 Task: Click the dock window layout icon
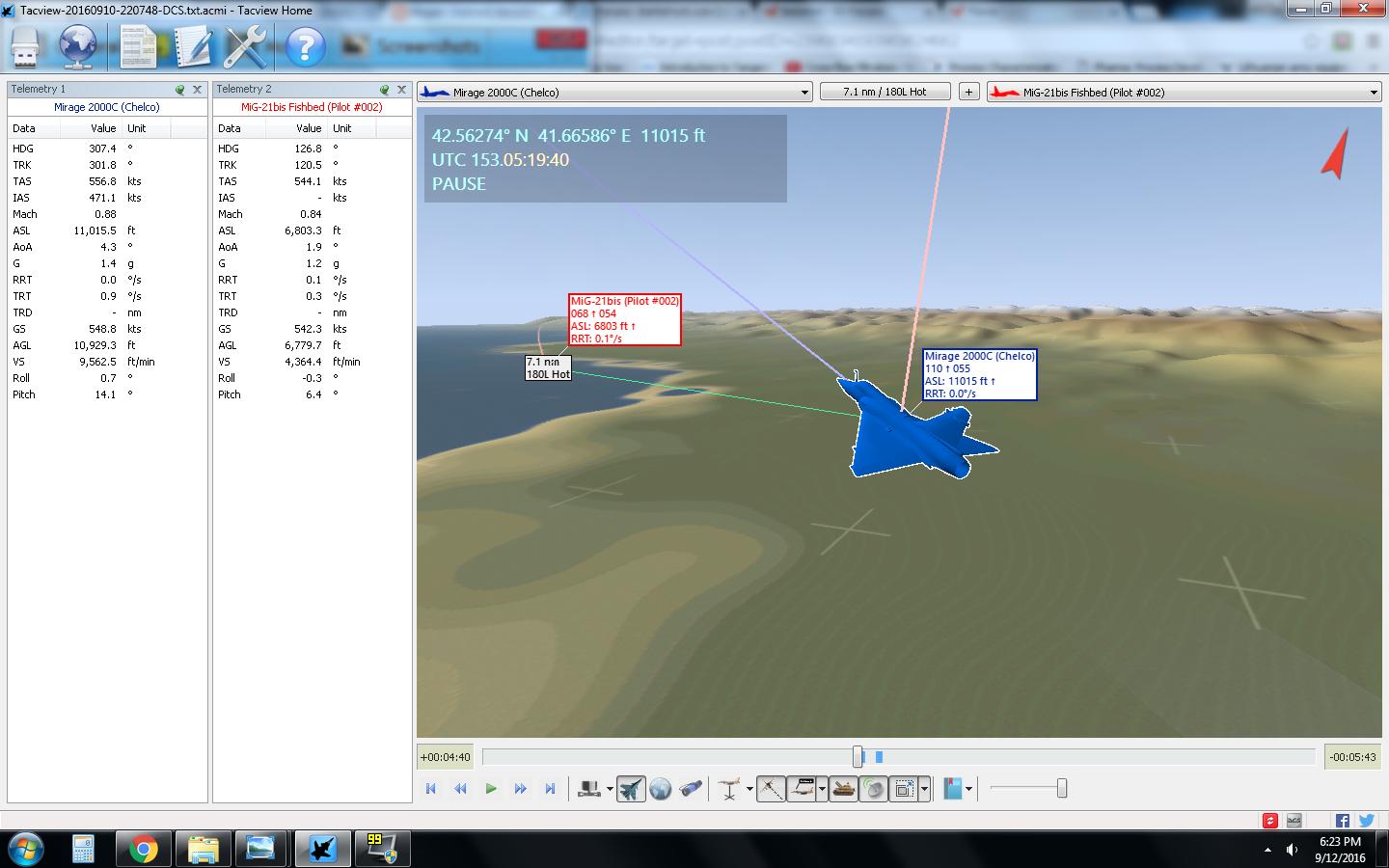pos(904,789)
